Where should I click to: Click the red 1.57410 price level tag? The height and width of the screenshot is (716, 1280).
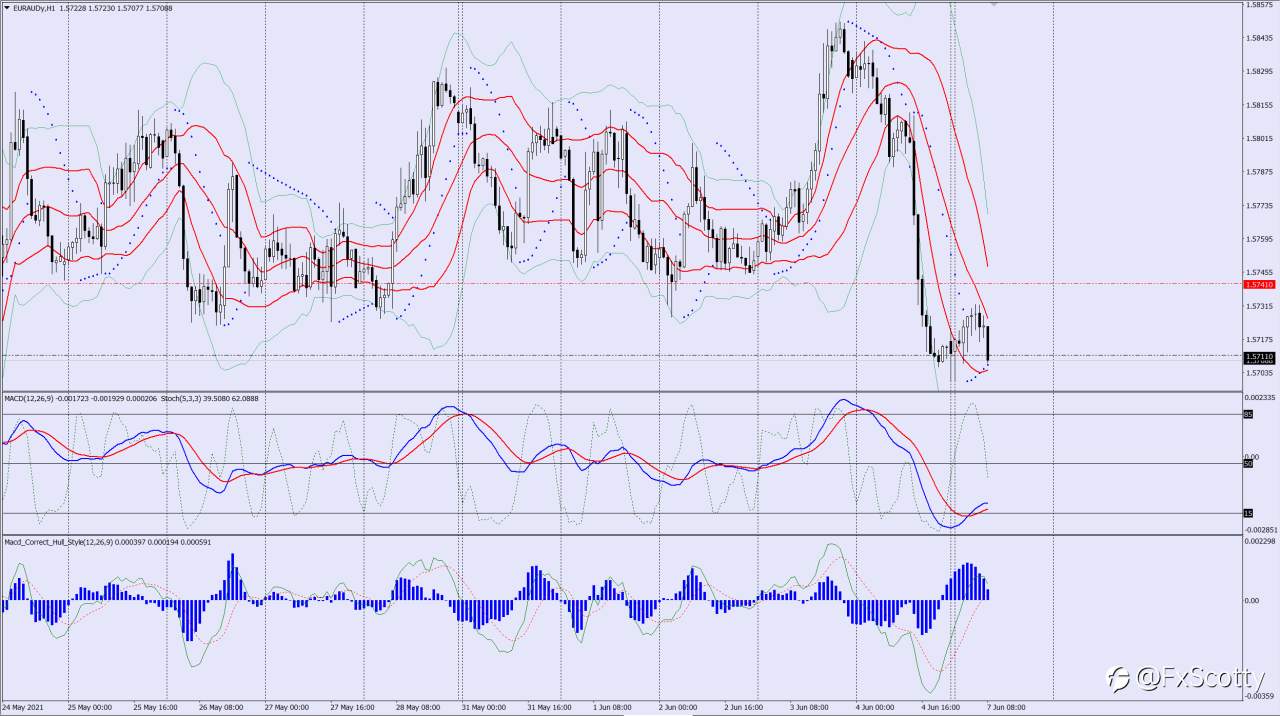coord(1259,284)
